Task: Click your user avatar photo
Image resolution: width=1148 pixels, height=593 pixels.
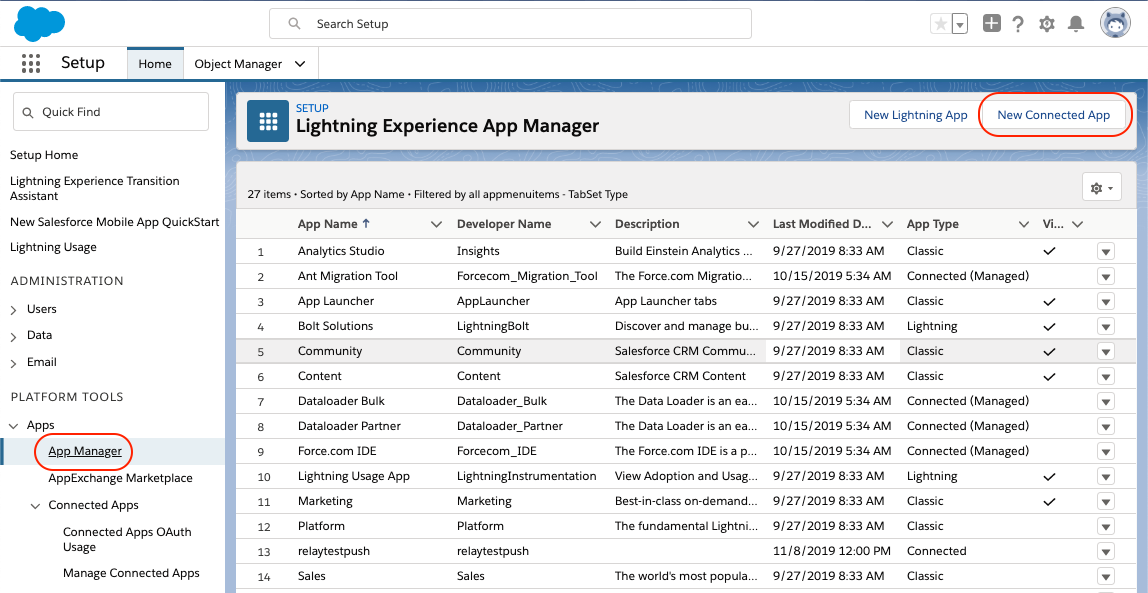Action: [x=1114, y=23]
